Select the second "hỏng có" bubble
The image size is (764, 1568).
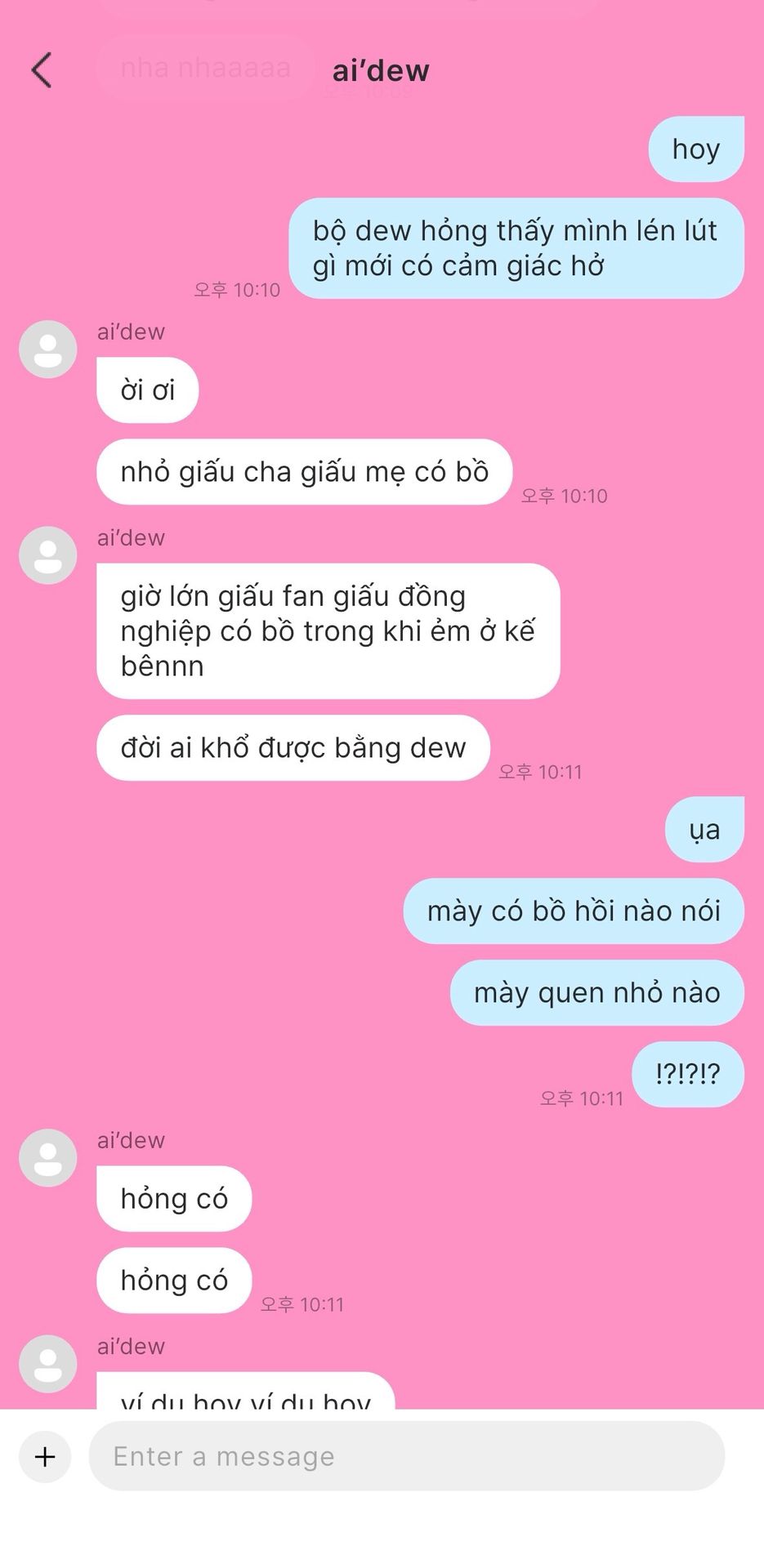pos(174,1280)
